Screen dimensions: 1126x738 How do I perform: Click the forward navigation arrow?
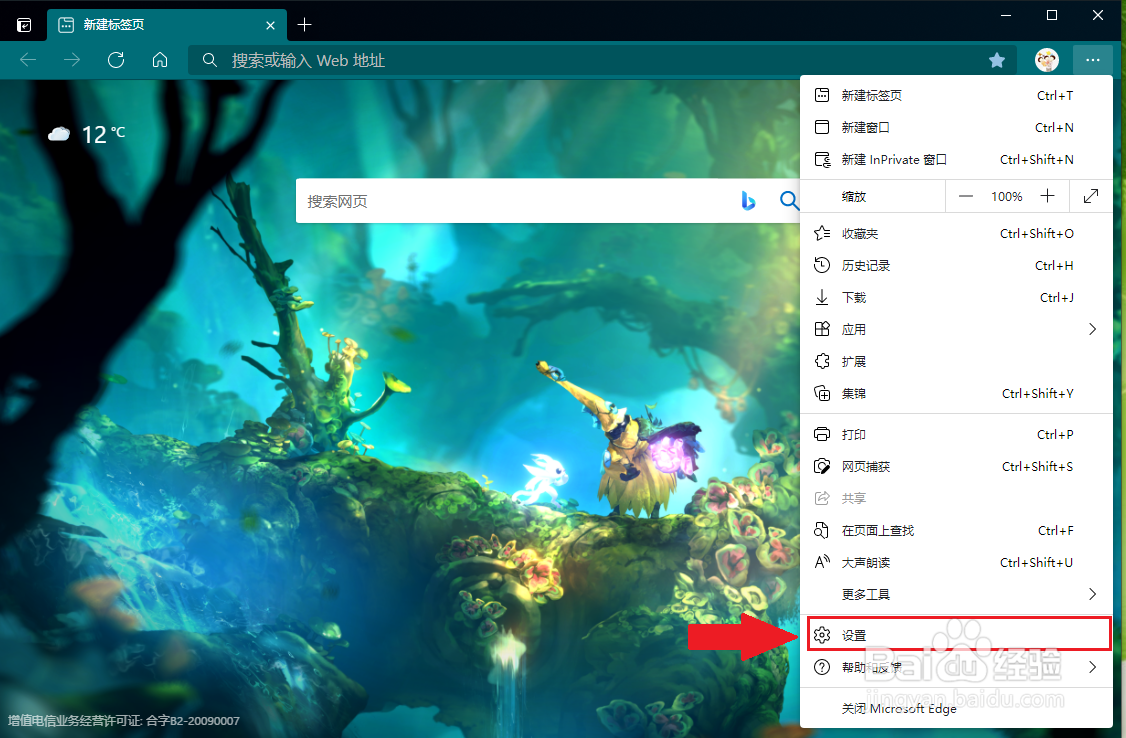click(72, 60)
